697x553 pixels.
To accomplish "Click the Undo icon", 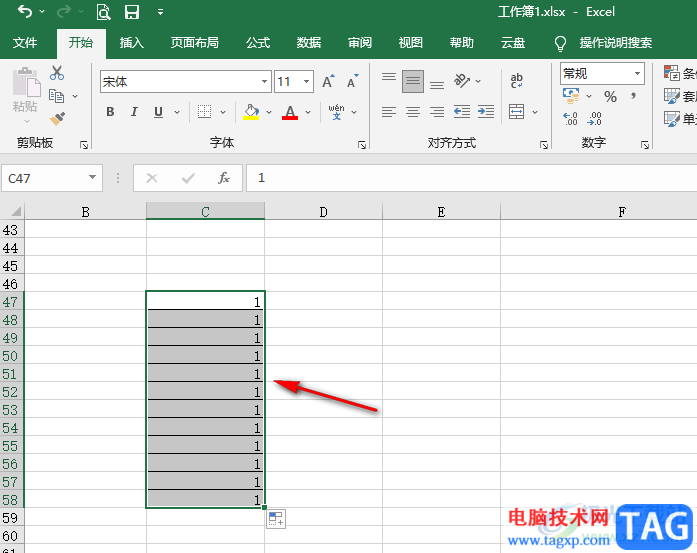I will (25, 12).
